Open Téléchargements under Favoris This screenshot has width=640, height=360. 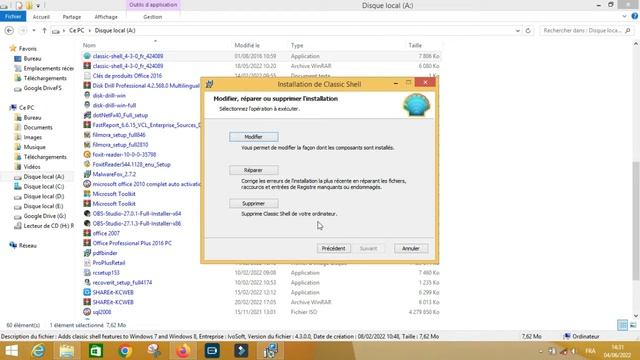coord(45,78)
